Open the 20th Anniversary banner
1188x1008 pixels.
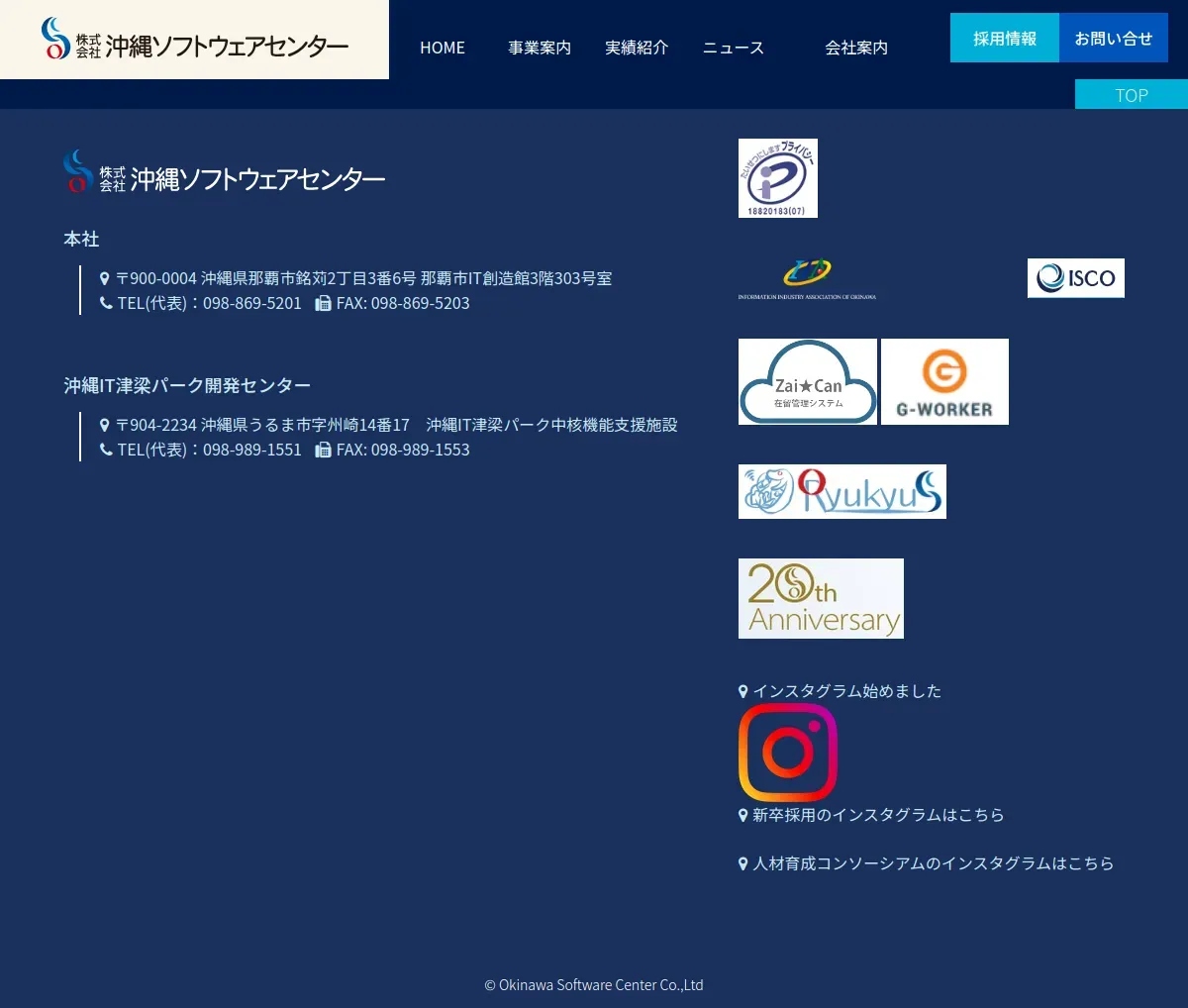tap(821, 598)
